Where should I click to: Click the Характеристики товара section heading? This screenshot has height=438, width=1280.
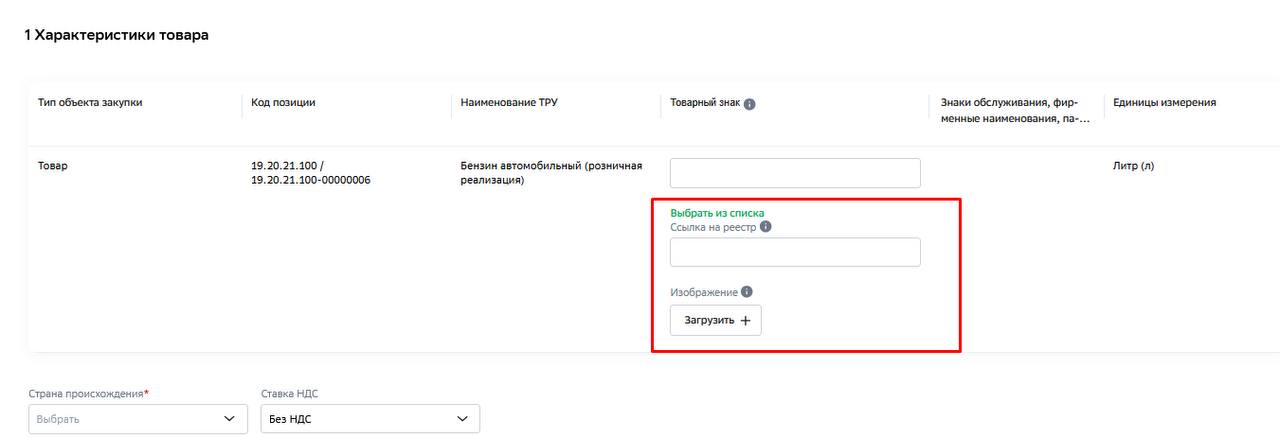116,35
